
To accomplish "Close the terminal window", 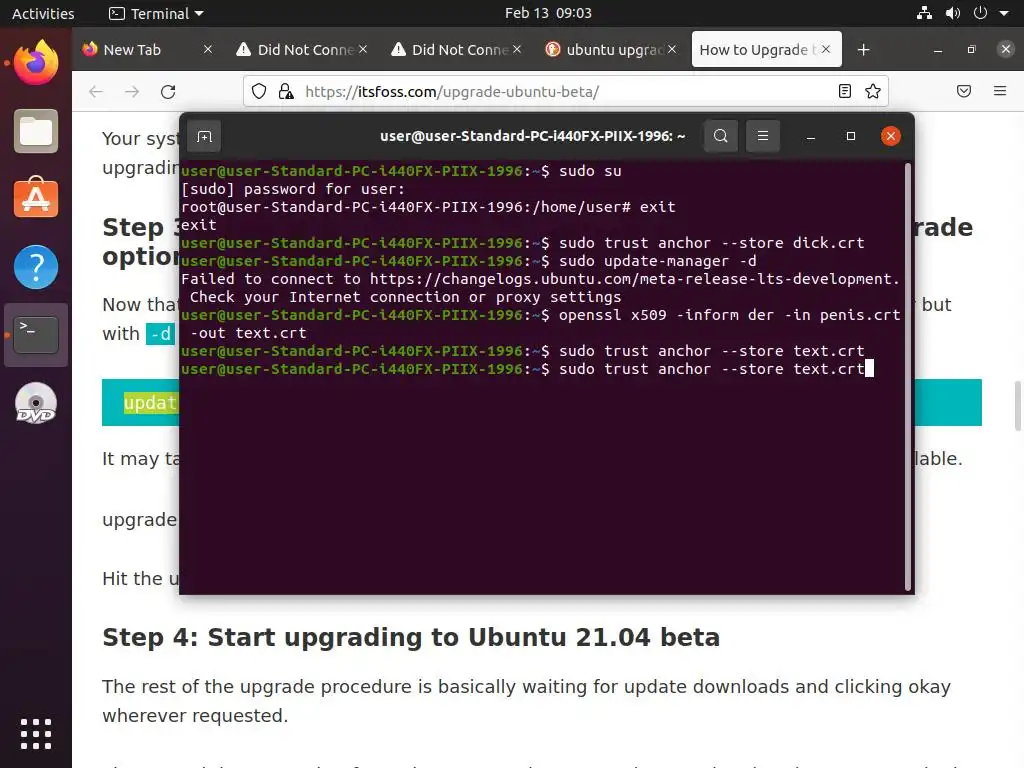I will click(x=891, y=136).
